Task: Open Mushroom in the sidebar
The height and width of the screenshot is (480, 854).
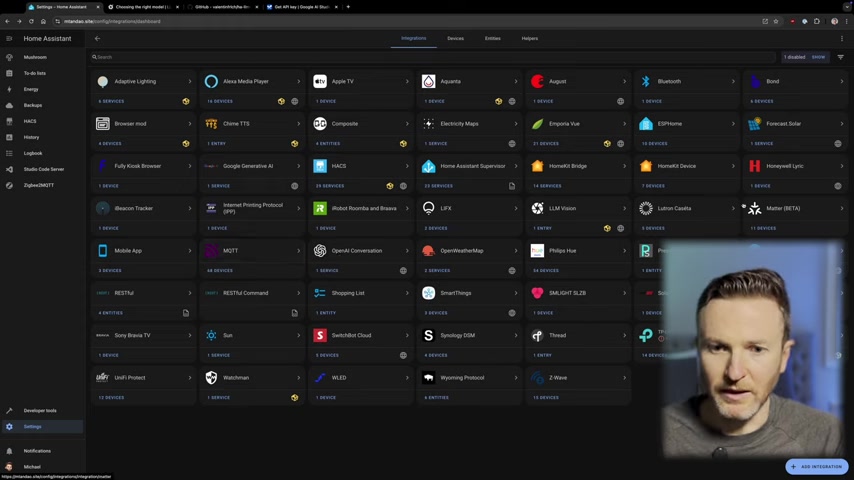Action: coord(42,57)
